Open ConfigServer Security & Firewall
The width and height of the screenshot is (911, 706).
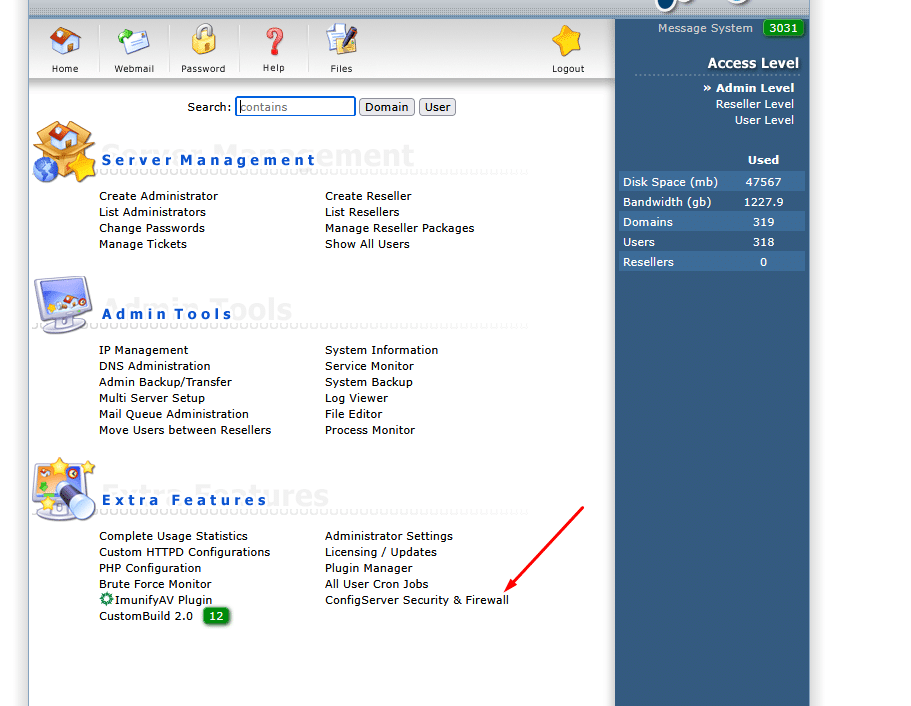coord(417,600)
